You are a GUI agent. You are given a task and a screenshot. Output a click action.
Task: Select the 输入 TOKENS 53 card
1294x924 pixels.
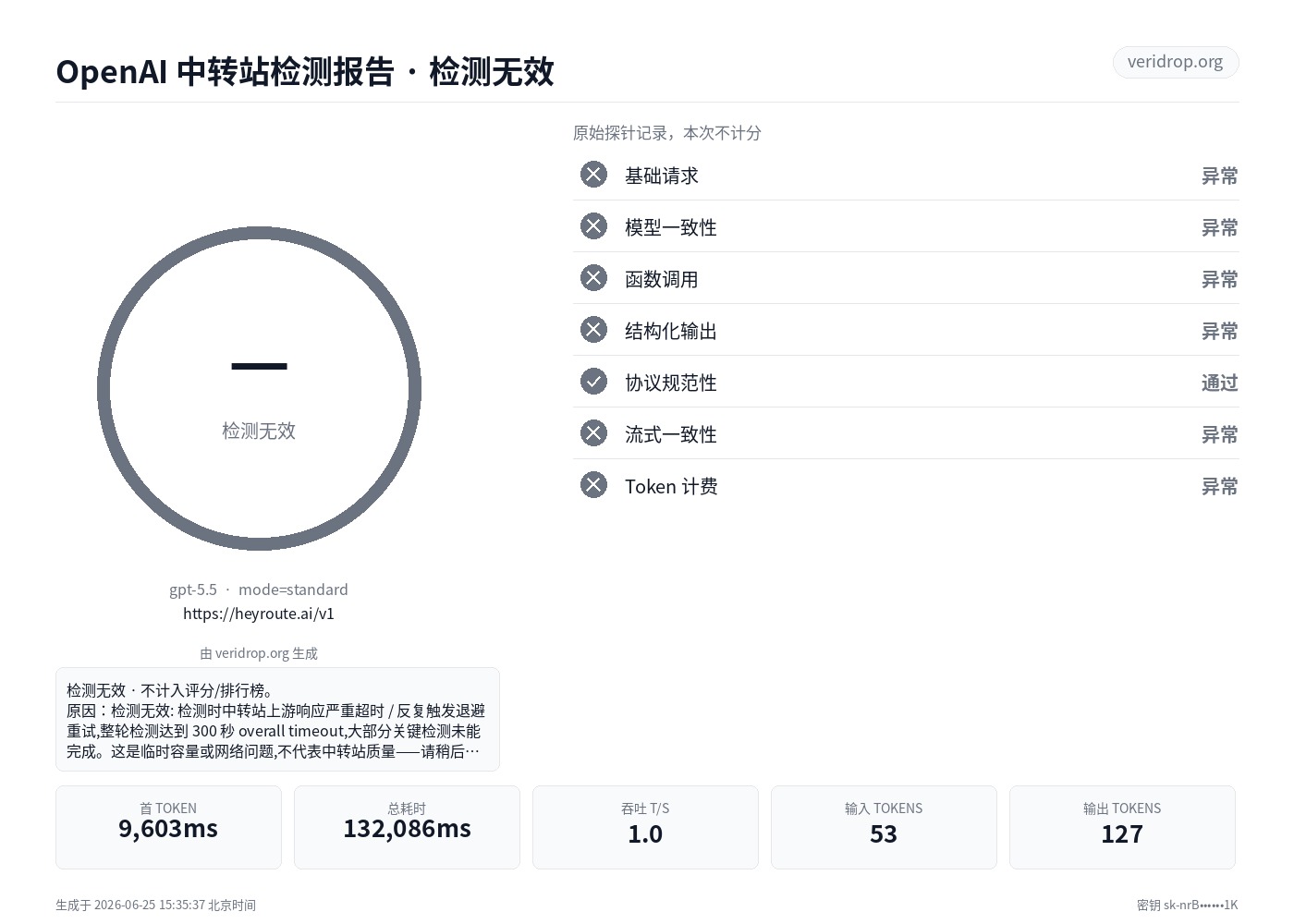(x=884, y=827)
